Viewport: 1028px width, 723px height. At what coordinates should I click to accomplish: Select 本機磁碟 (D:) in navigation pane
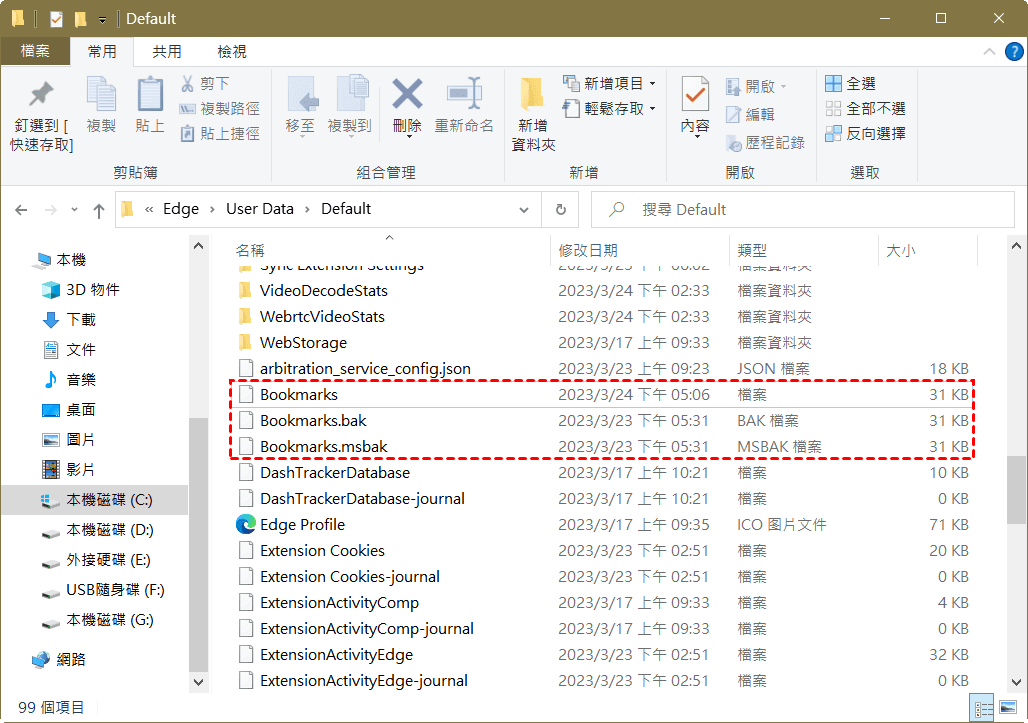coord(109,530)
